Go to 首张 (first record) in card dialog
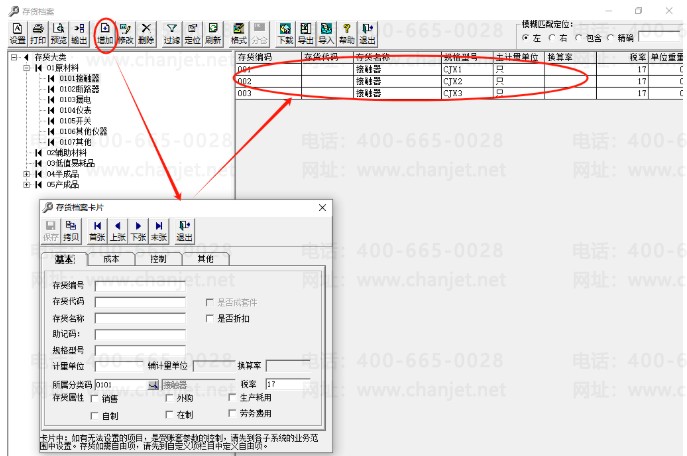687x456 pixels. click(x=97, y=231)
